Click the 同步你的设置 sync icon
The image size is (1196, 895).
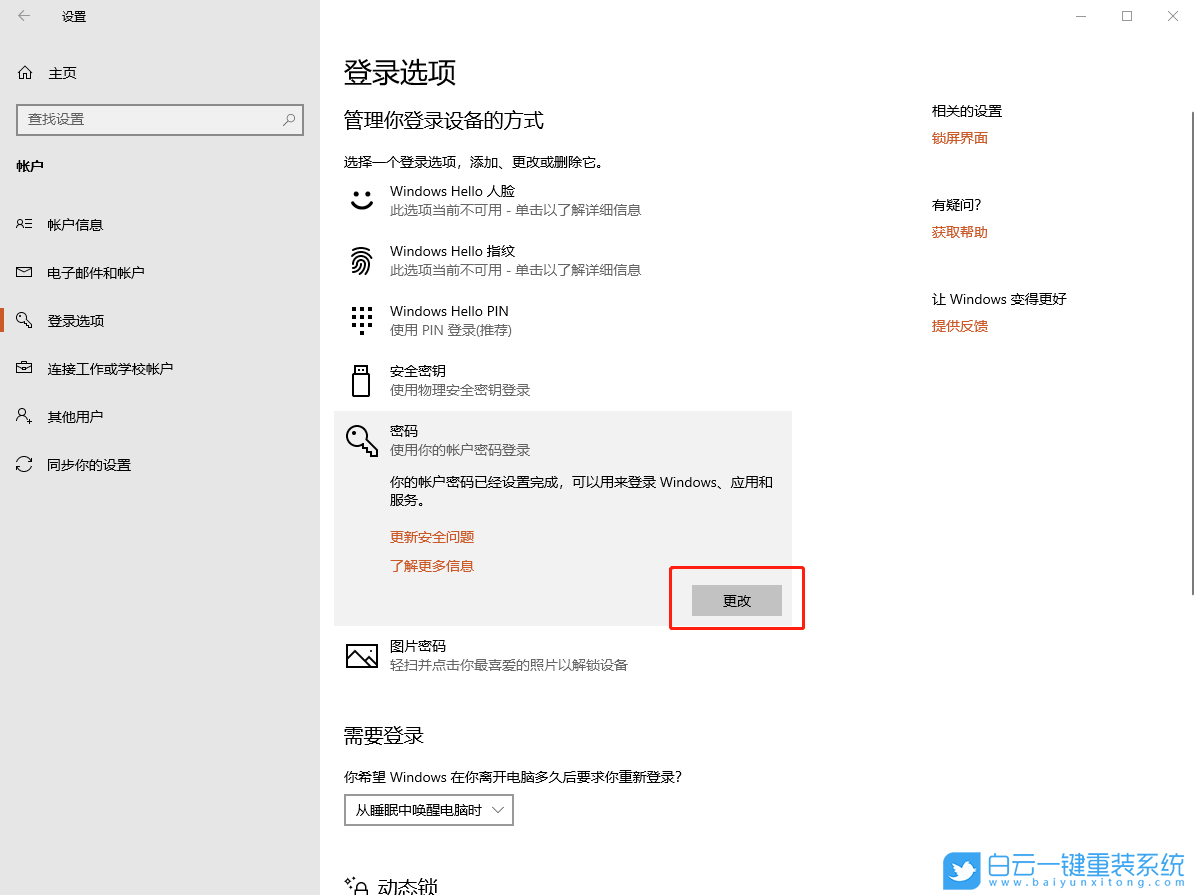coord(24,464)
